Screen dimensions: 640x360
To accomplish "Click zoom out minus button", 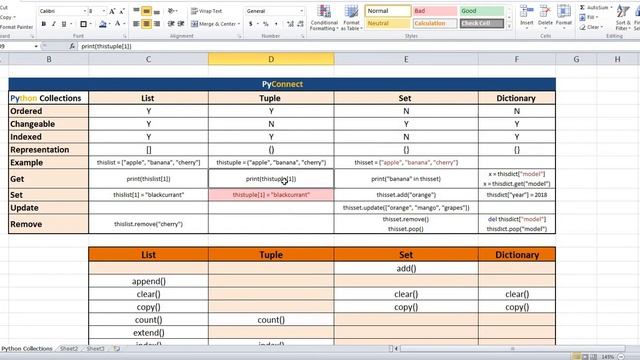I will point(621,357).
